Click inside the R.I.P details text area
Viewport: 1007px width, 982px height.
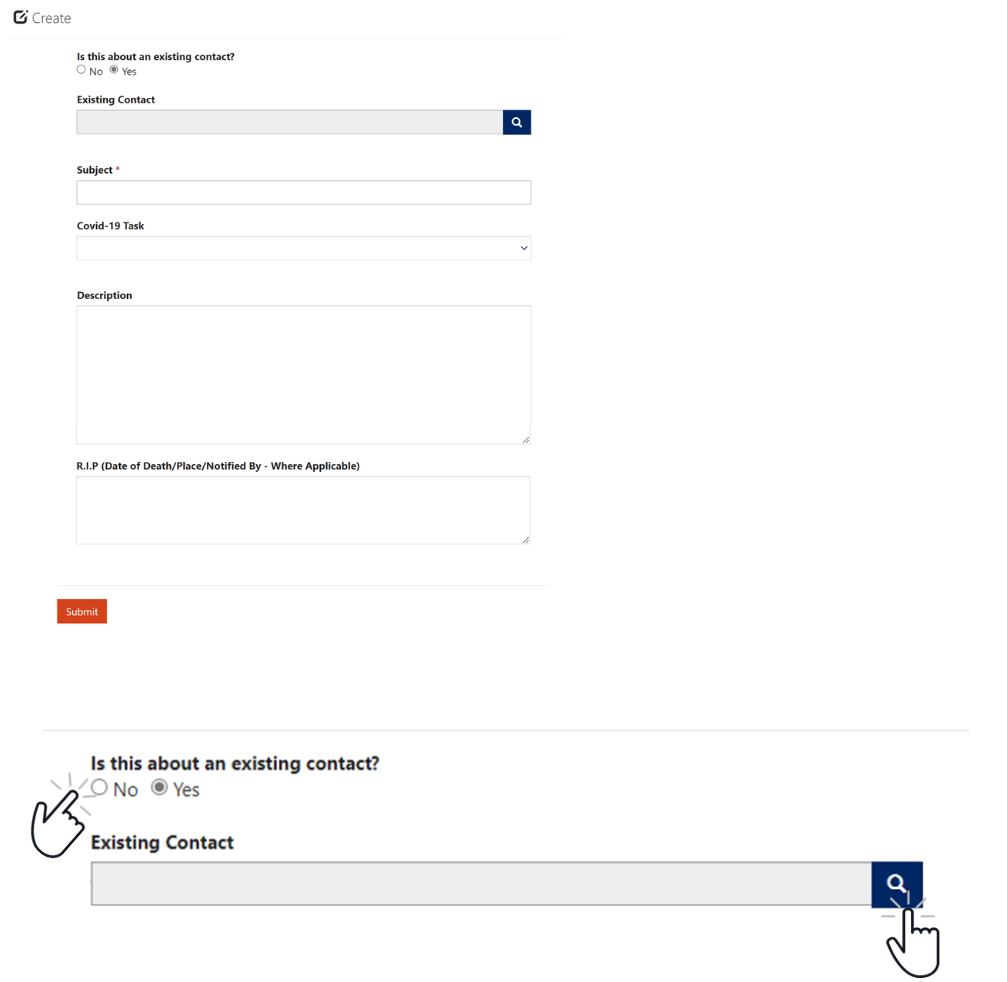point(303,511)
